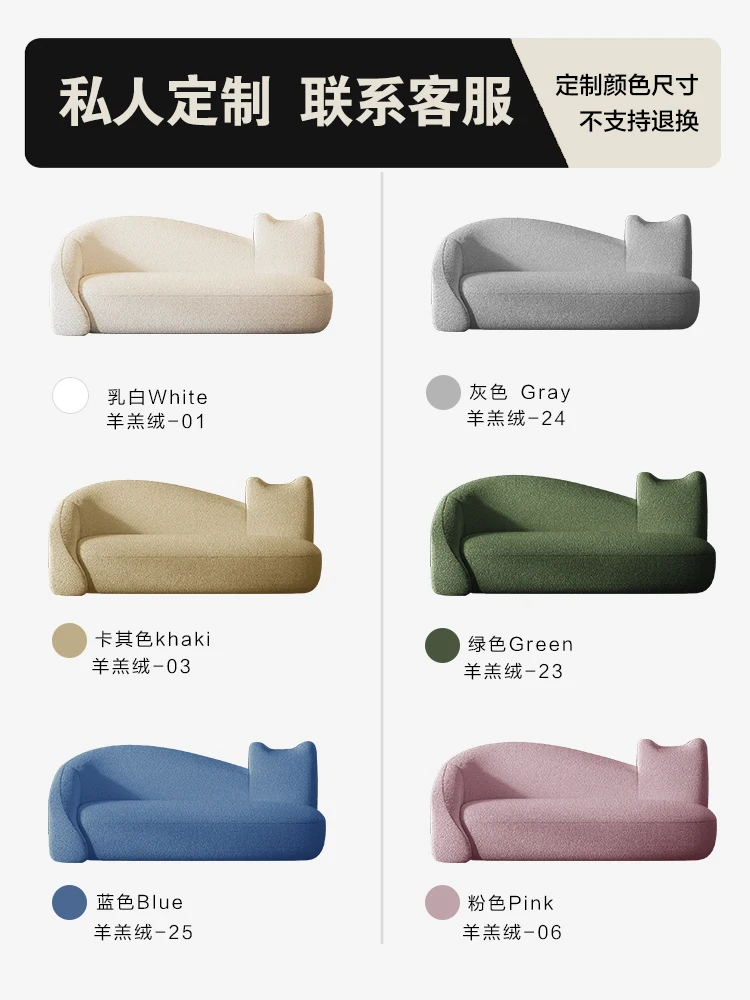
Task: Choose the pink color swatch circle
Action: click(x=442, y=902)
